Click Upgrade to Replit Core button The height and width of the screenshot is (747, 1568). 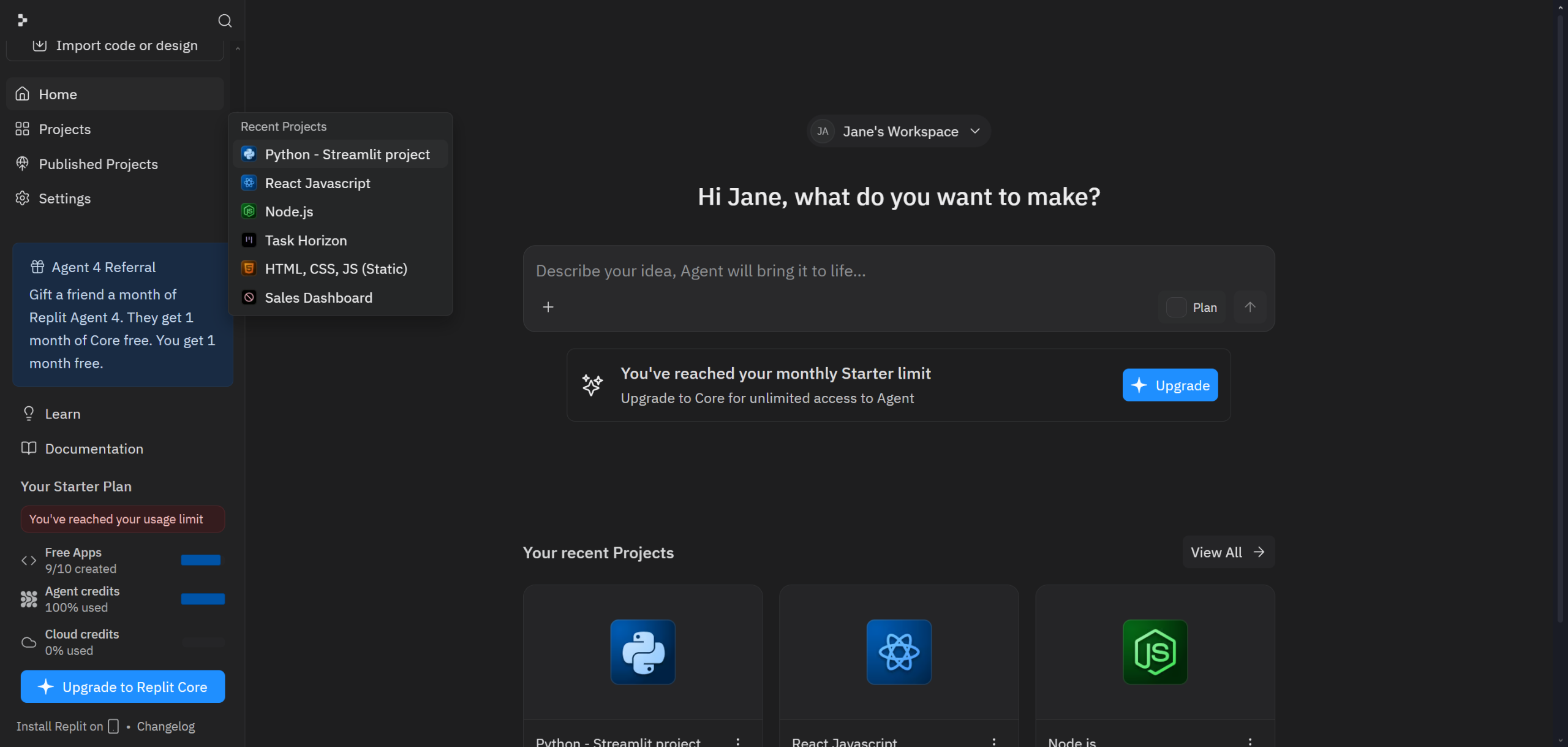123,686
